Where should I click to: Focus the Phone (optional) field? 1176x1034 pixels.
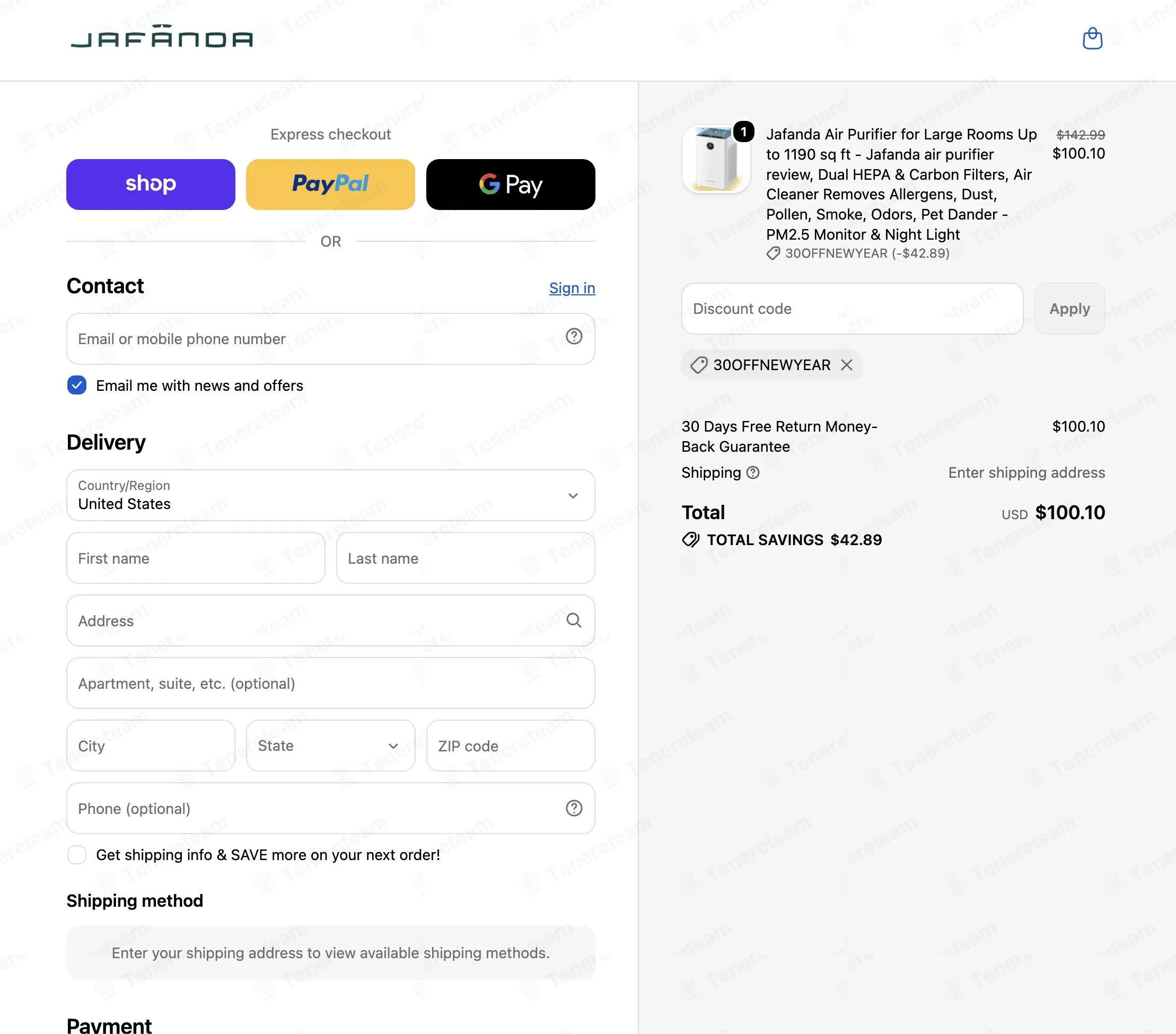coord(331,808)
